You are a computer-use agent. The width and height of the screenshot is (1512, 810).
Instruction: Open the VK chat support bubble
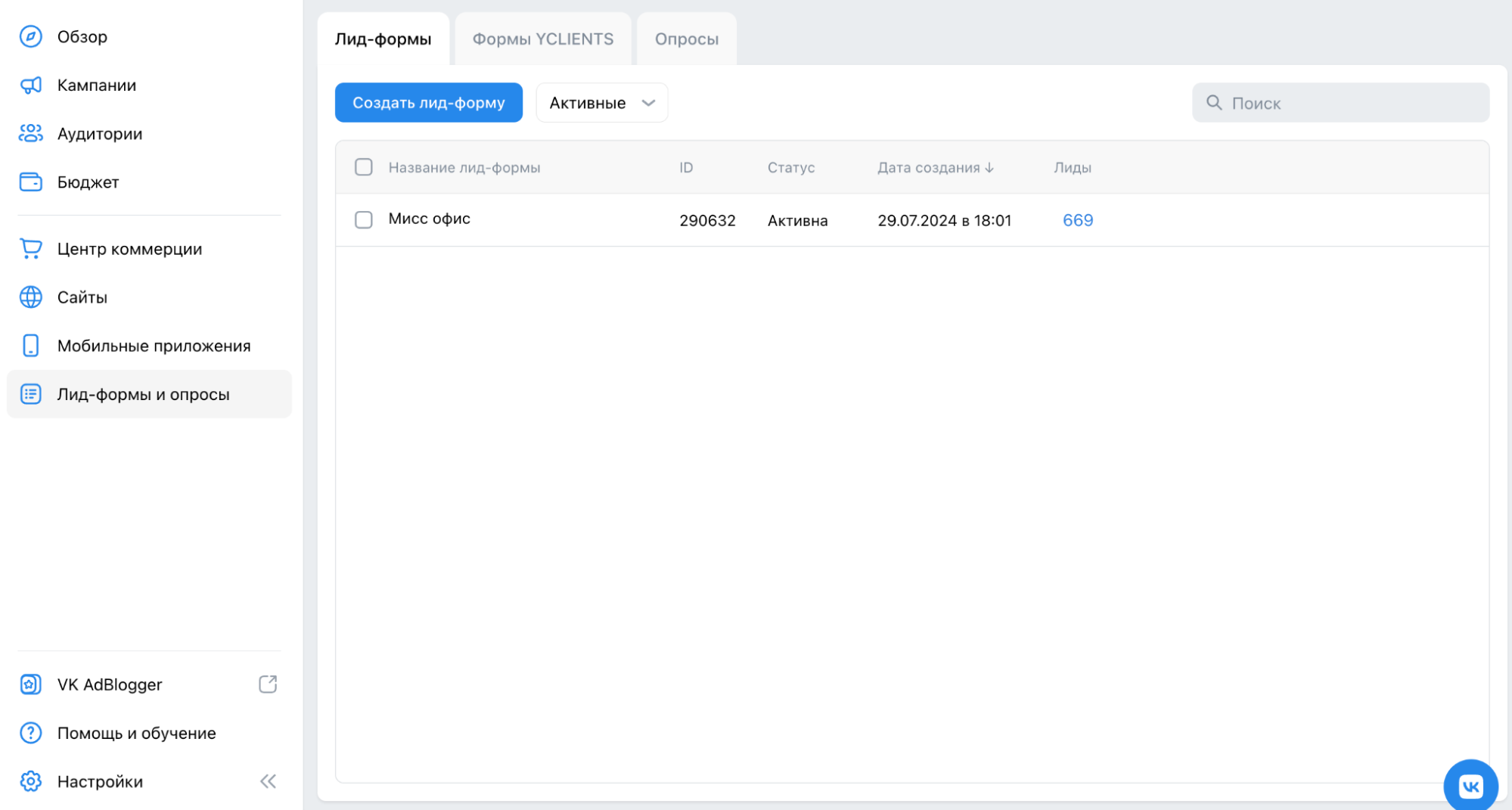pyautogui.click(x=1470, y=786)
